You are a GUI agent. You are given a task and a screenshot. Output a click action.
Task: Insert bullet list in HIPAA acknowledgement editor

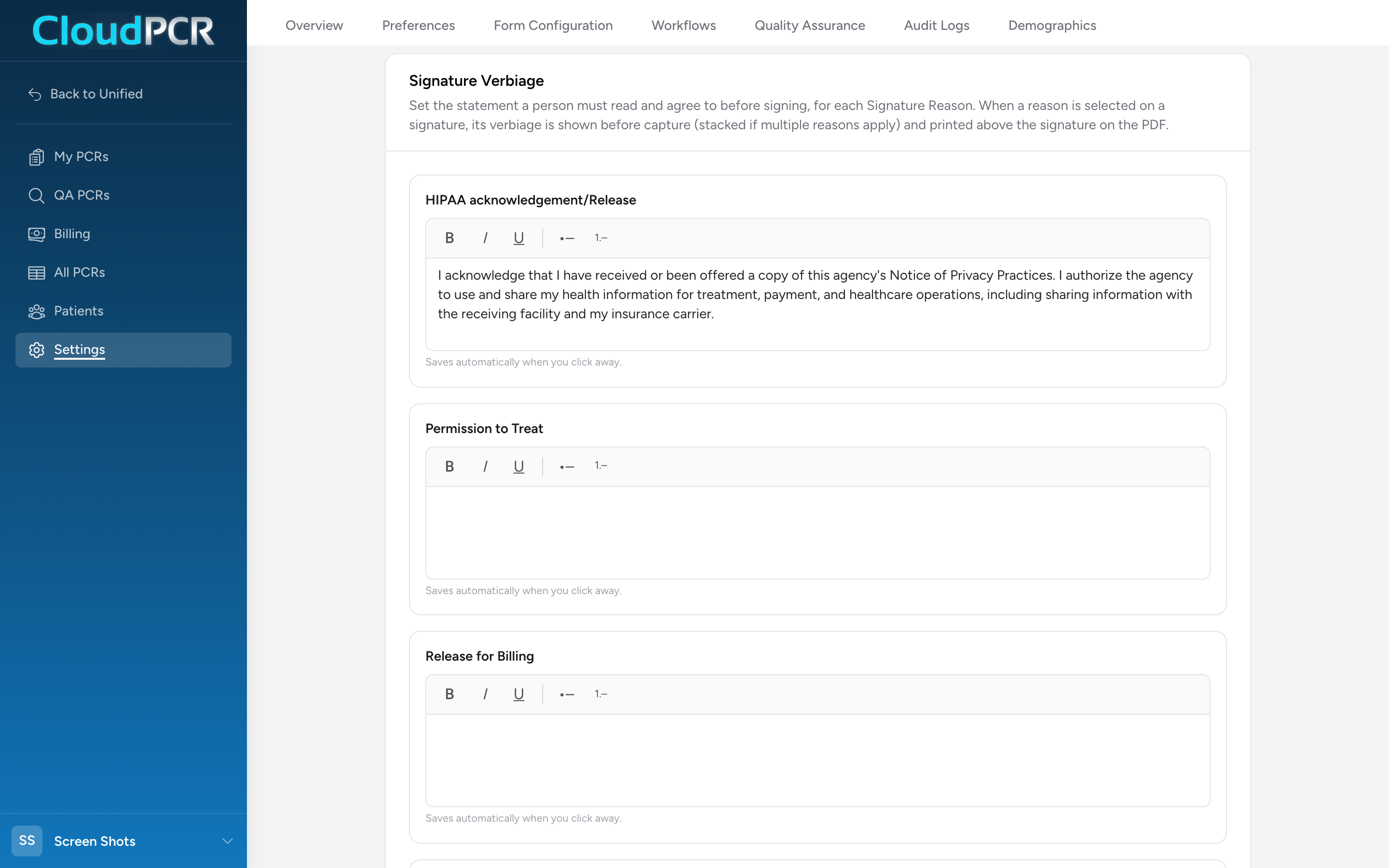[567, 238]
